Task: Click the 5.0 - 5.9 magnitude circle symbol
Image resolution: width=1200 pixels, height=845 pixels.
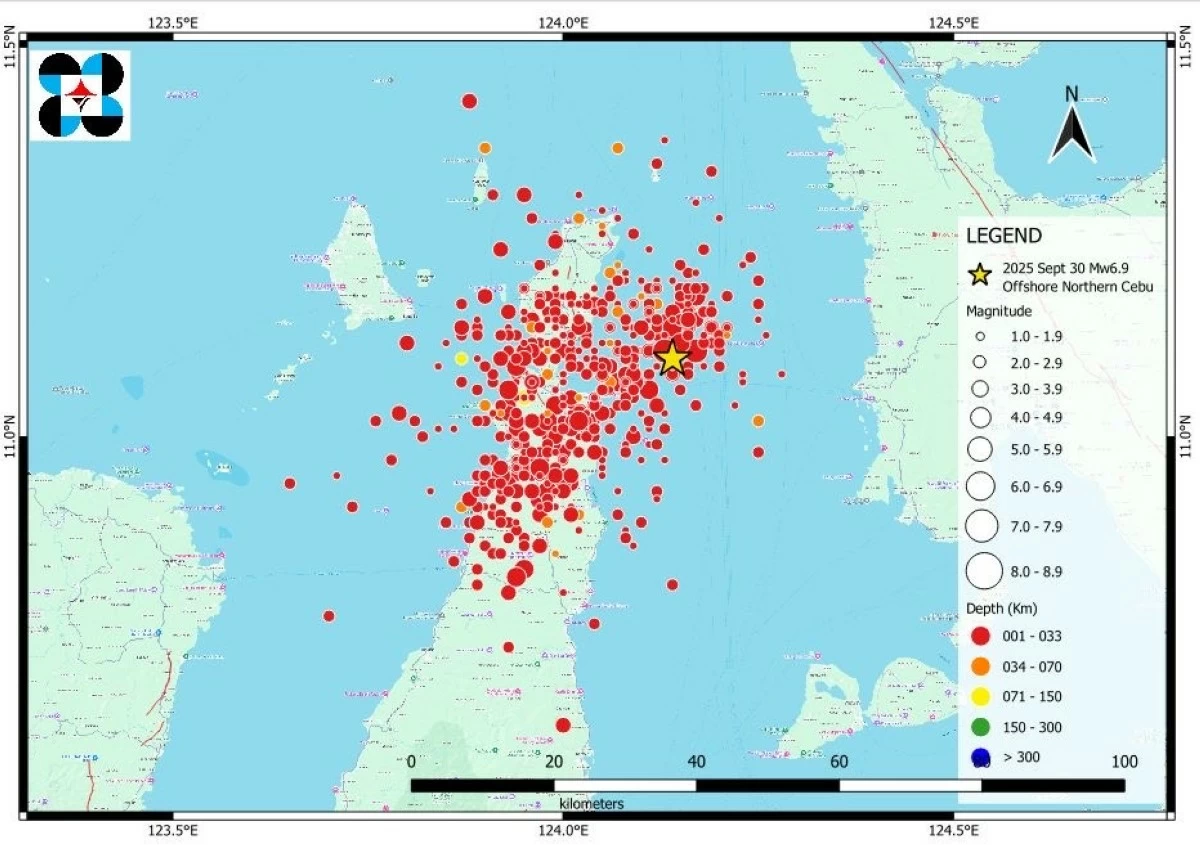Action: pyautogui.click(x=981, y=450)
